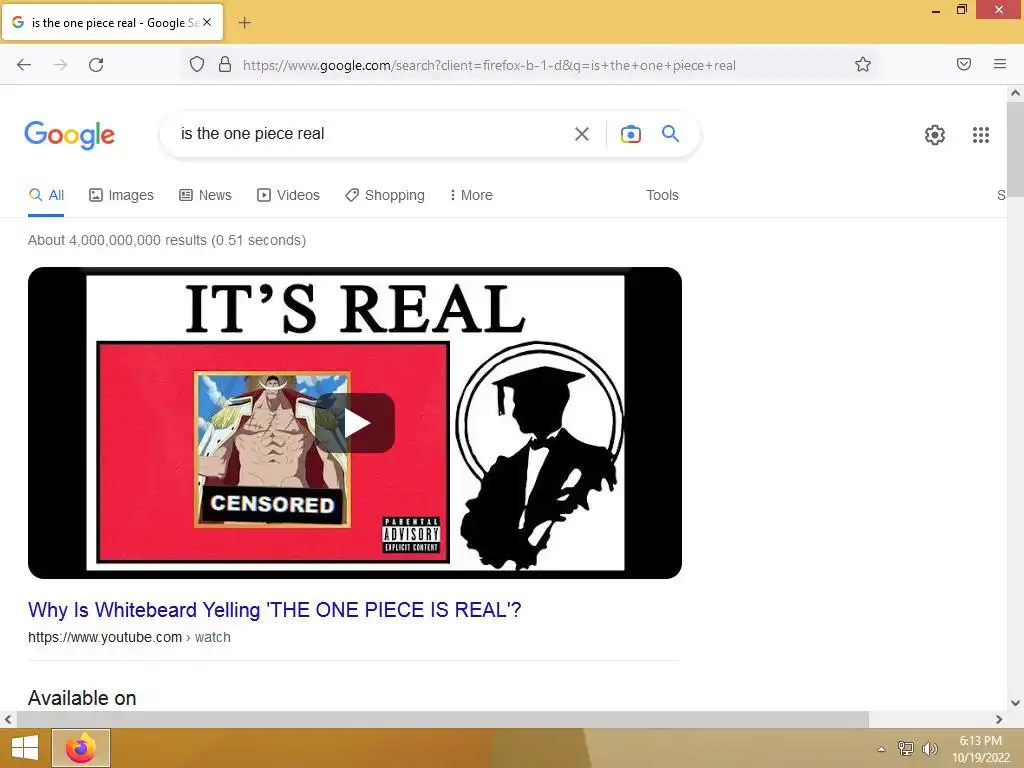Open Firefox application menu

[x=1000, y=64]
